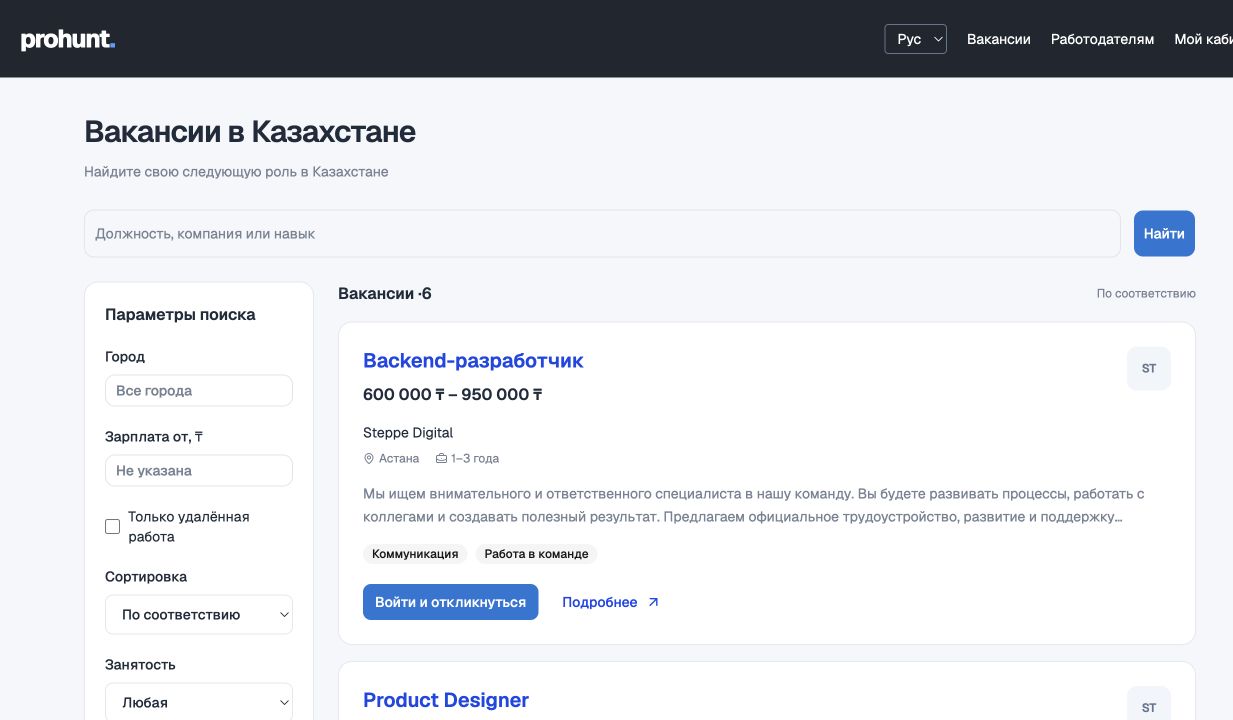Enable the Только удалённая работа checkbox

(x=113, y=527)
